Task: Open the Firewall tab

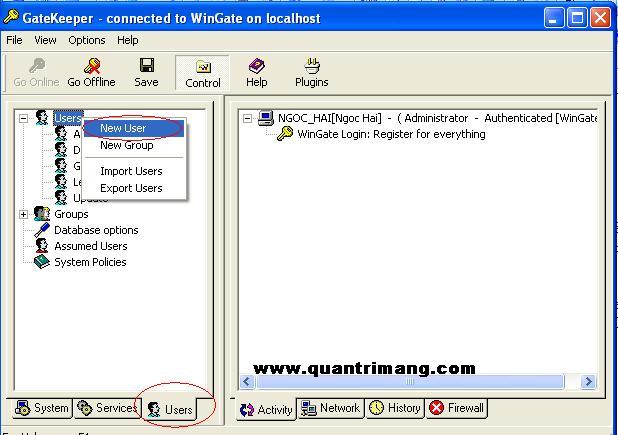Action: [x=456, y=408]
